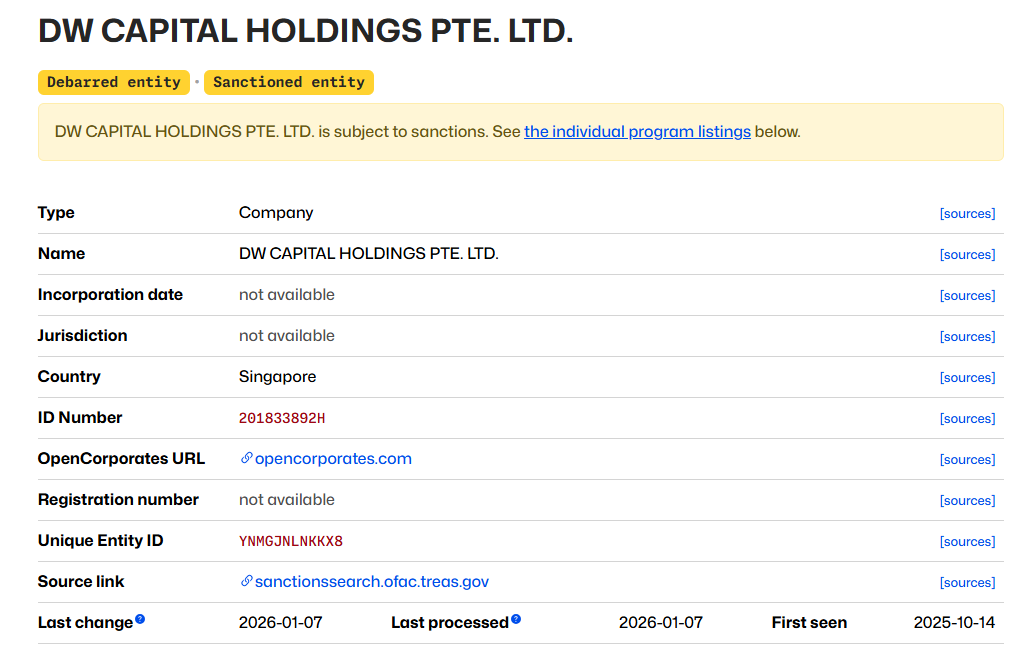The width and height of the screenshot is (1018, 664).
Task: Select Unique Entity ID code YNMGJNLNKKX8
Action: pyautogui.click(x=290, y=542)
